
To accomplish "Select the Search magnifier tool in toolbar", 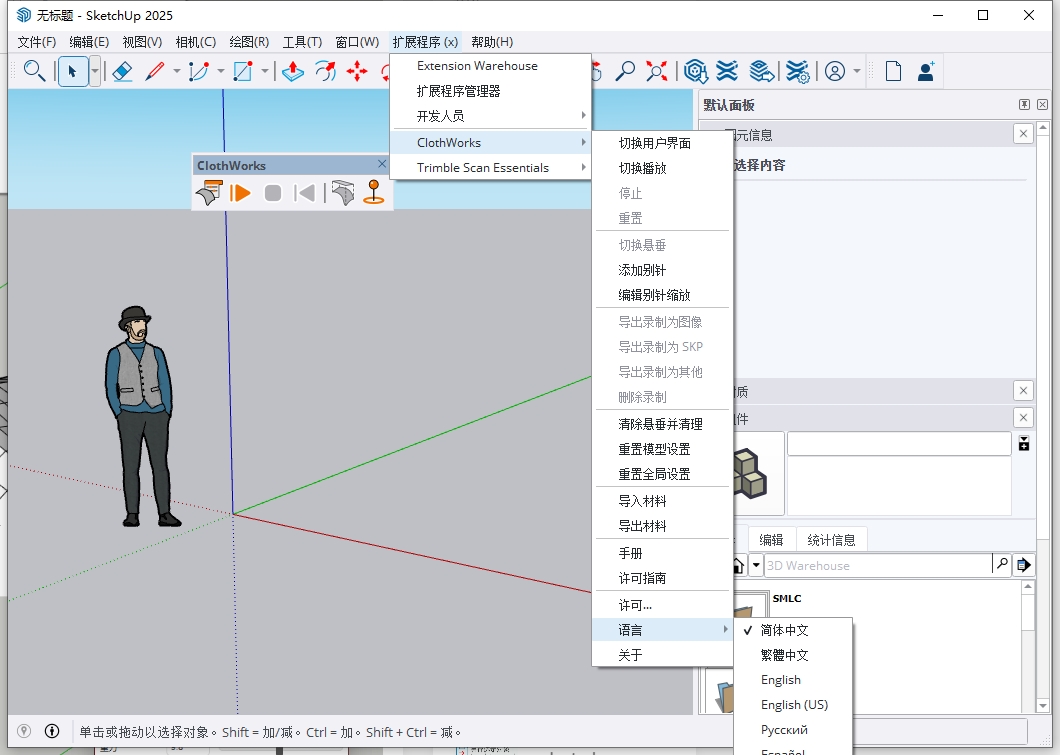I will point(34,71).
